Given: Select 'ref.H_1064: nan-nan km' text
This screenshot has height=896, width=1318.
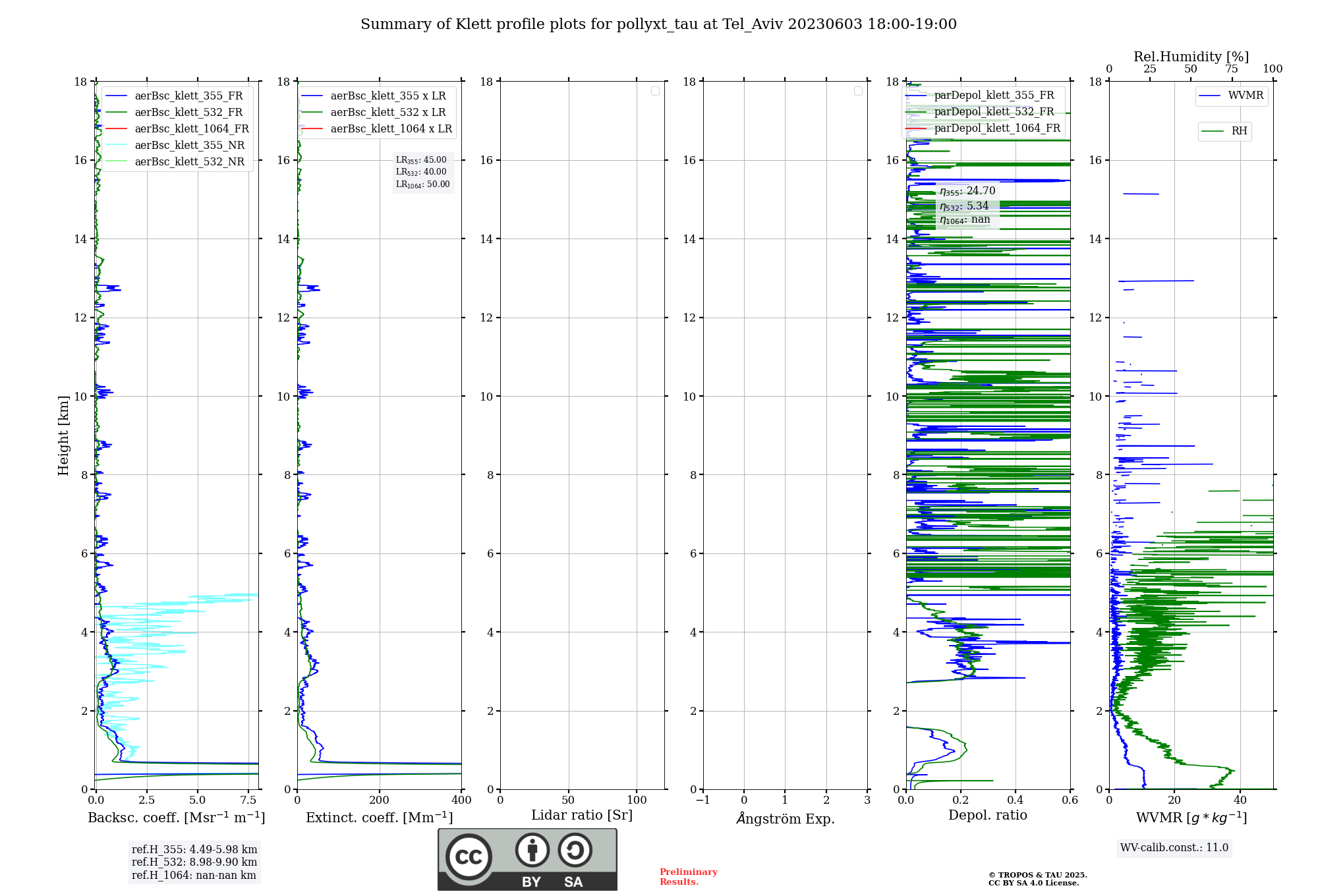Looking at the screenshot, I should pyautogui.click(x=194, y=876).
